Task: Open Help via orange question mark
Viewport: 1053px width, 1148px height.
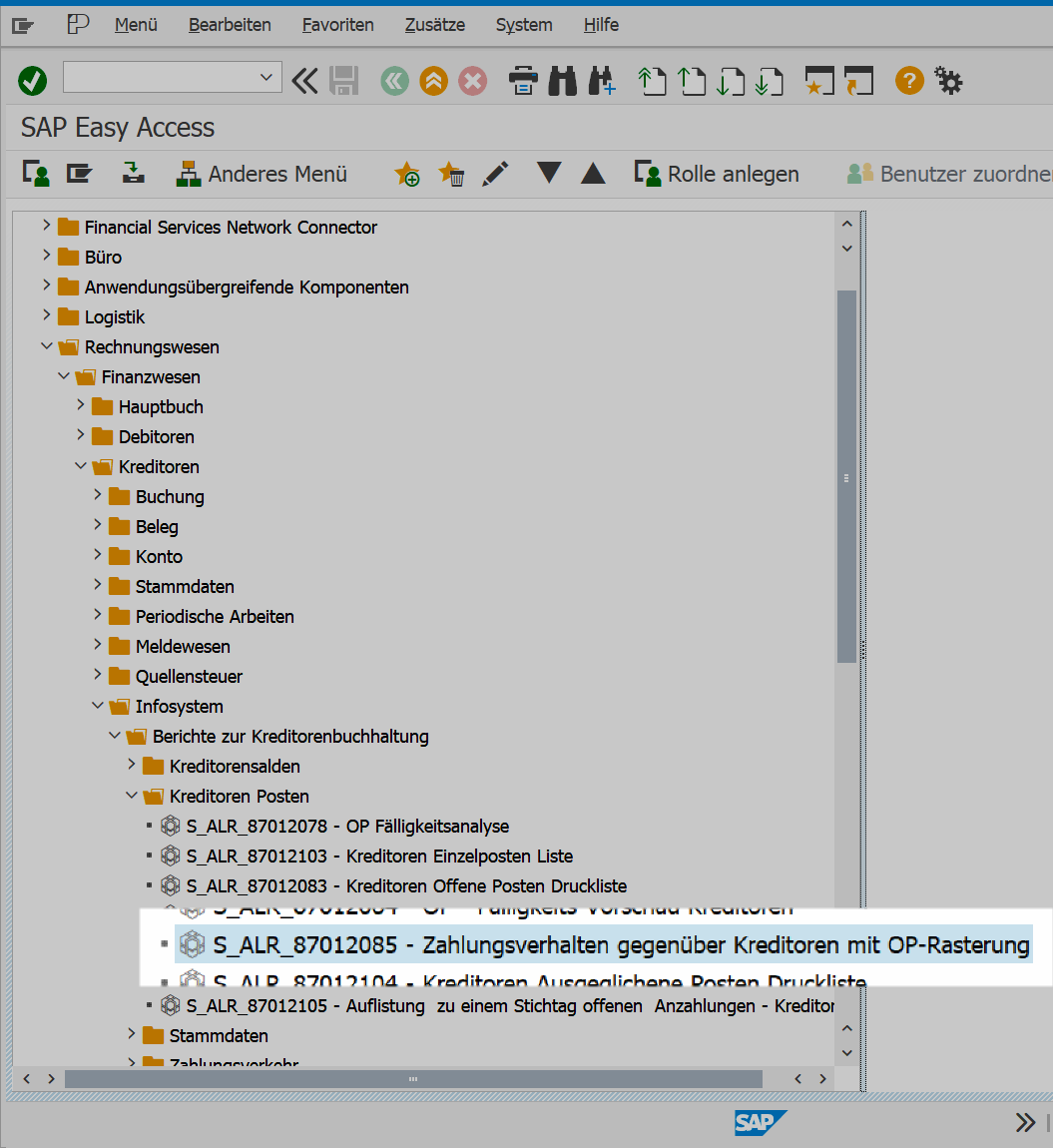Action: 909,81
